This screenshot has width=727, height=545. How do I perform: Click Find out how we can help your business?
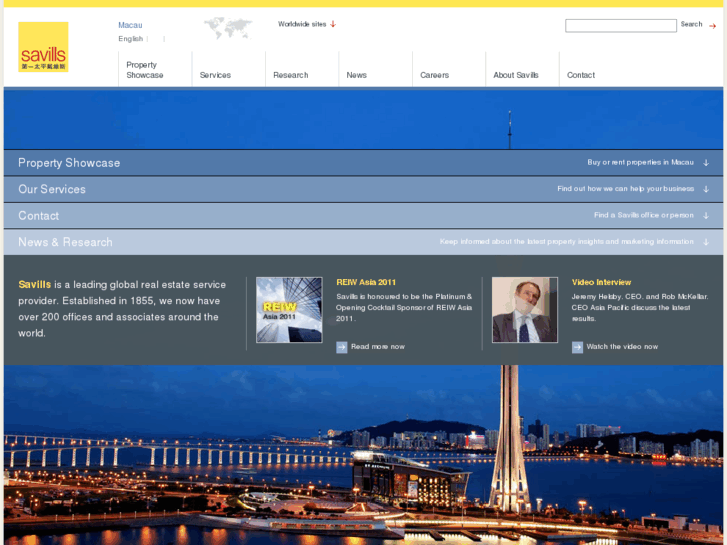pos(625,189)
